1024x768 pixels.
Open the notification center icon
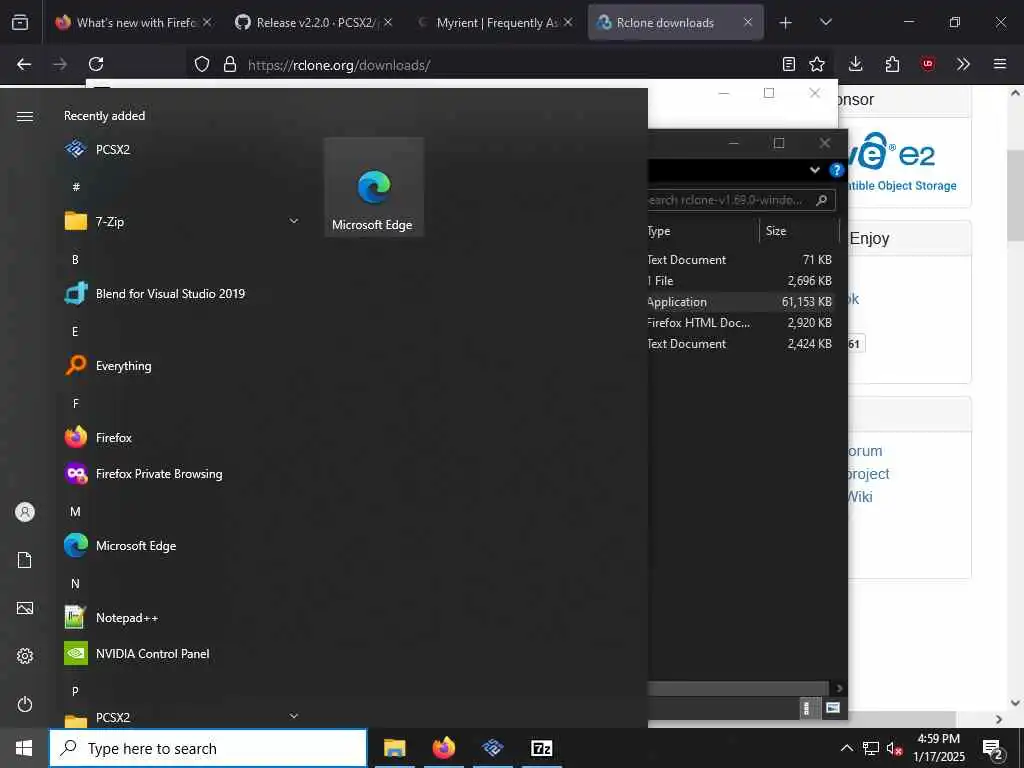click(992, 748)
